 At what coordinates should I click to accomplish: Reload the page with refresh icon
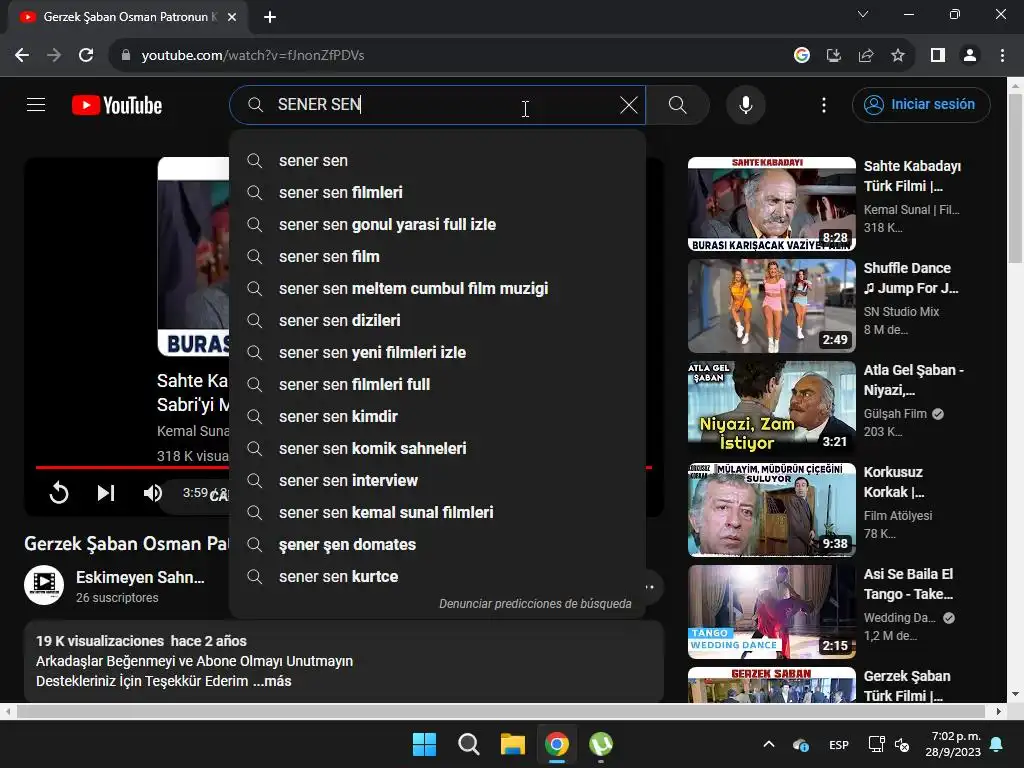tap(86, 56)
